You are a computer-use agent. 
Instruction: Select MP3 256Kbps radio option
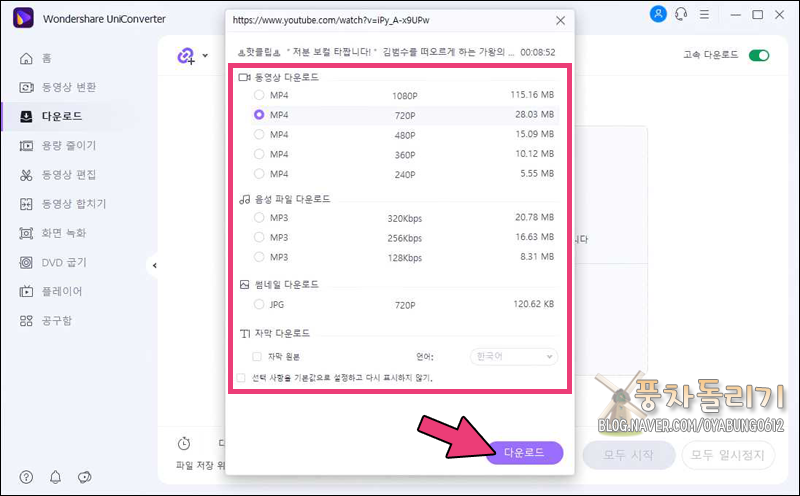pyautogui.click(x=259, y=237)
